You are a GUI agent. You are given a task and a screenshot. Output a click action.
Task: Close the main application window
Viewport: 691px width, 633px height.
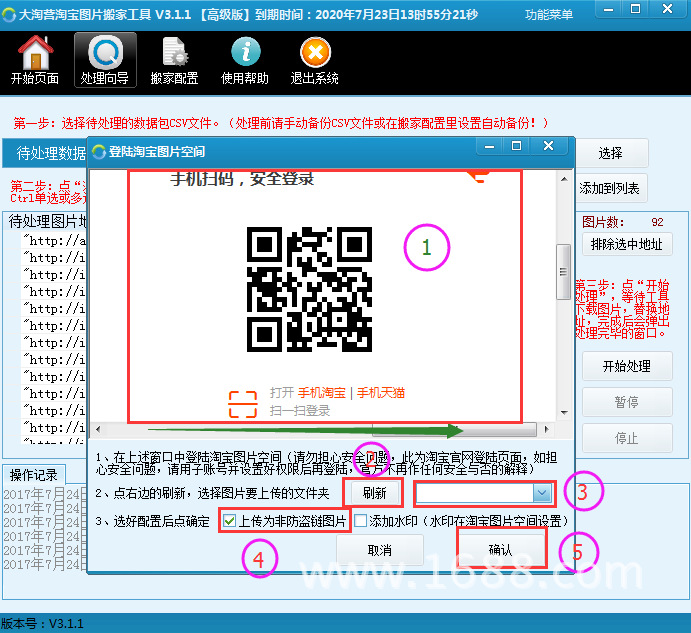pyautogui.click(x=668, y=9)
